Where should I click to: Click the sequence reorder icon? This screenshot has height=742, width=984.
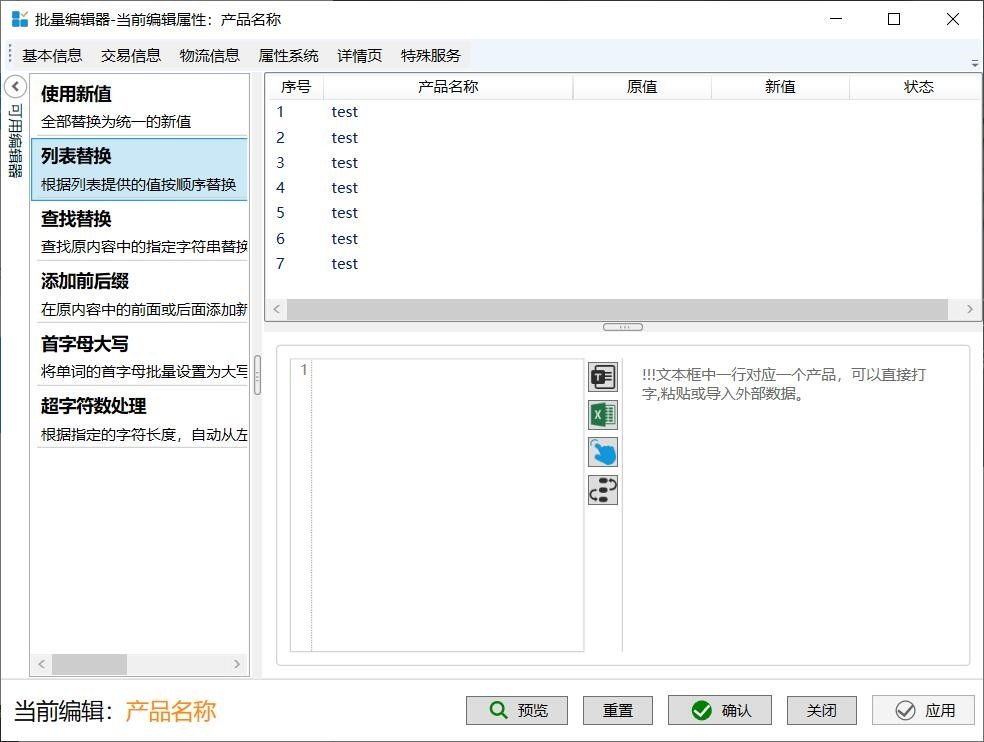[x=603, y=490]
